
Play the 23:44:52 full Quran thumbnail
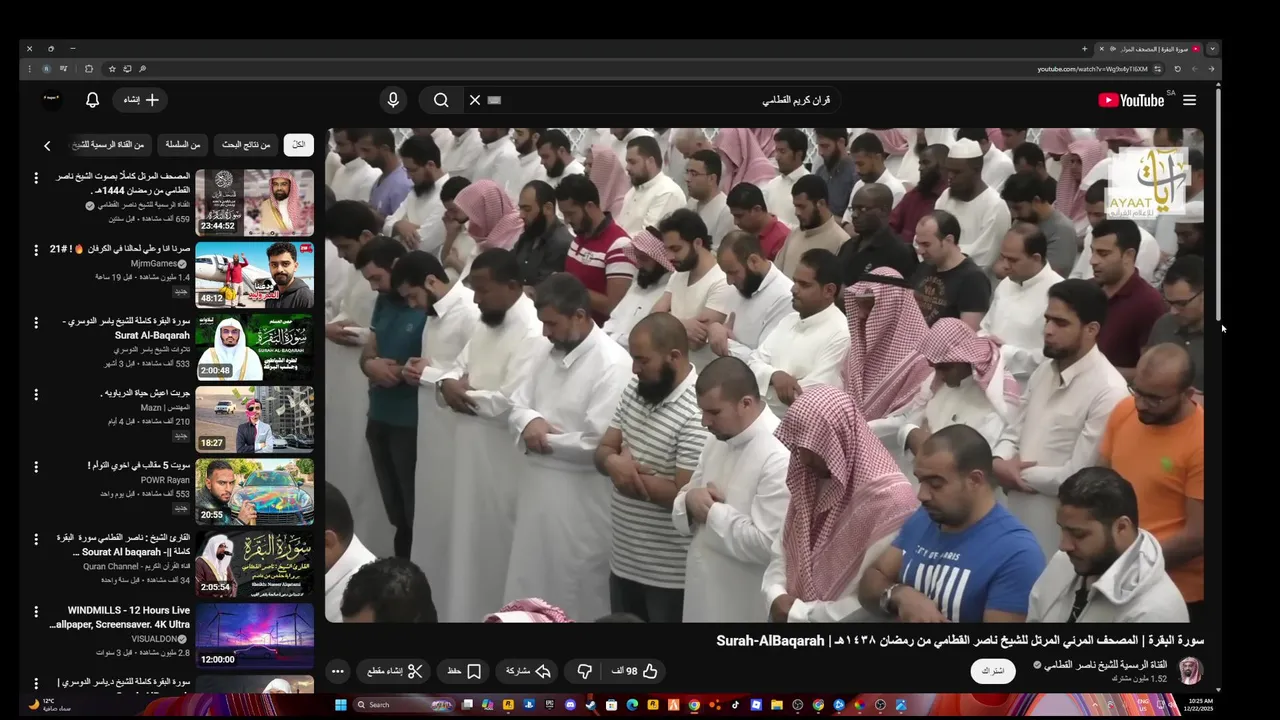[254, 202]
